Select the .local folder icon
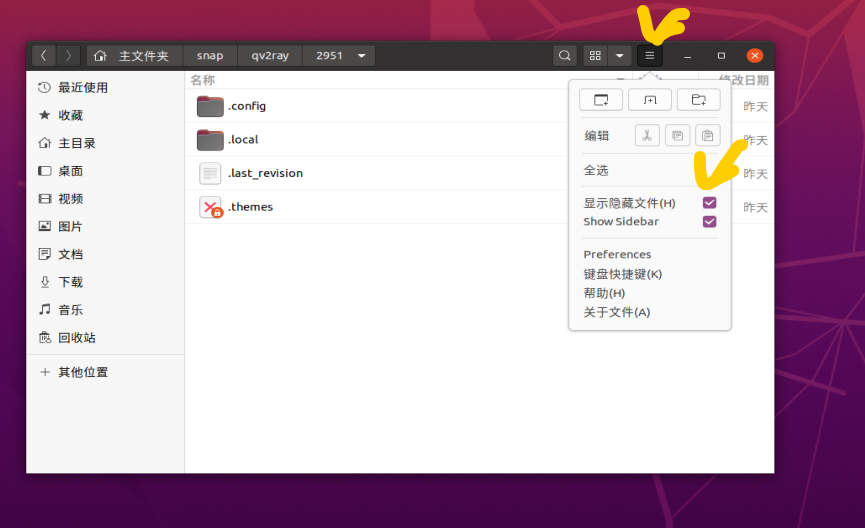The width and height of the screenshot is (865, 528). [210, 140]
